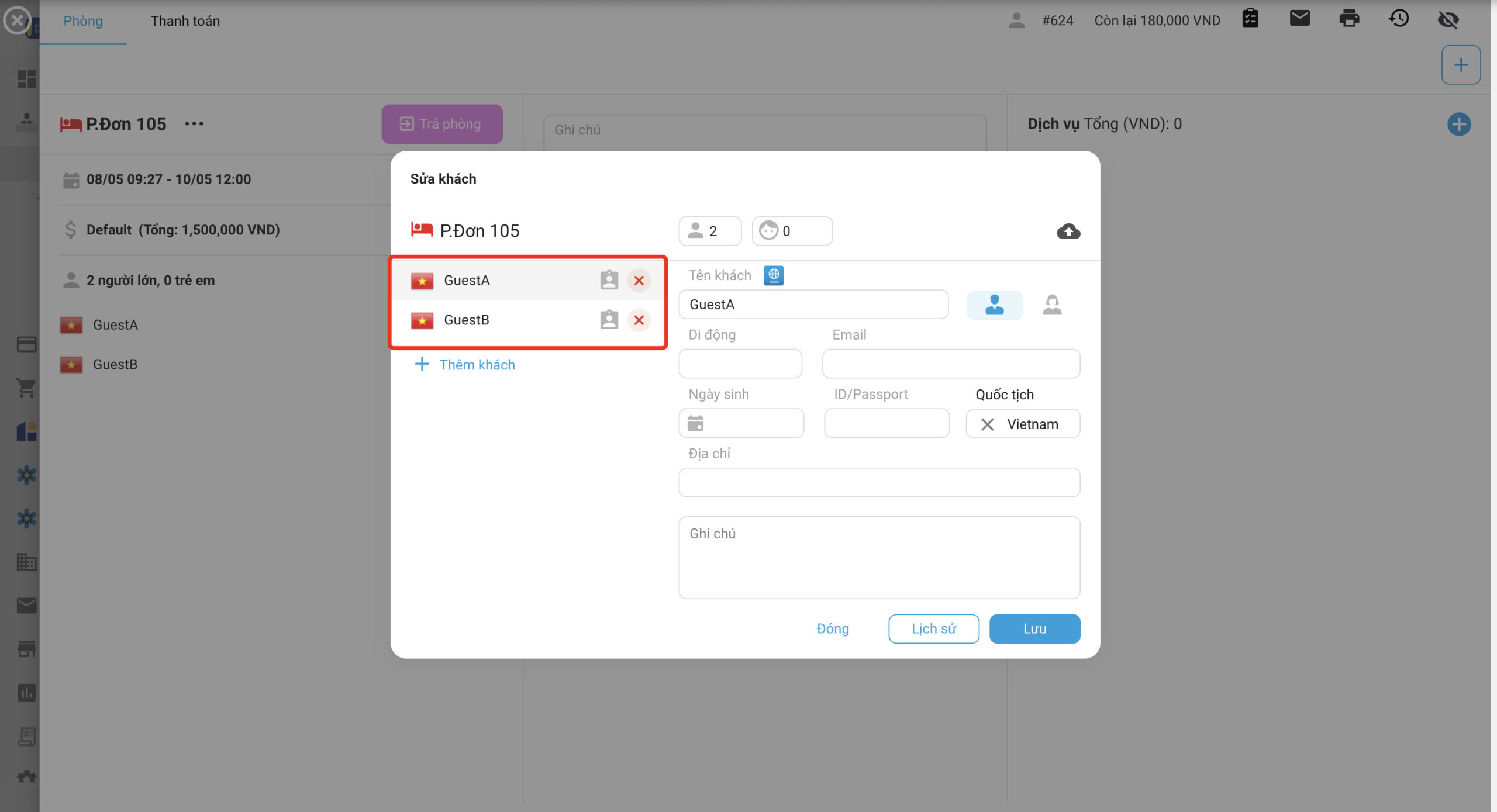Open the Ngày sinh date picker
This screenshot has width=1497, height=812.
740,423
